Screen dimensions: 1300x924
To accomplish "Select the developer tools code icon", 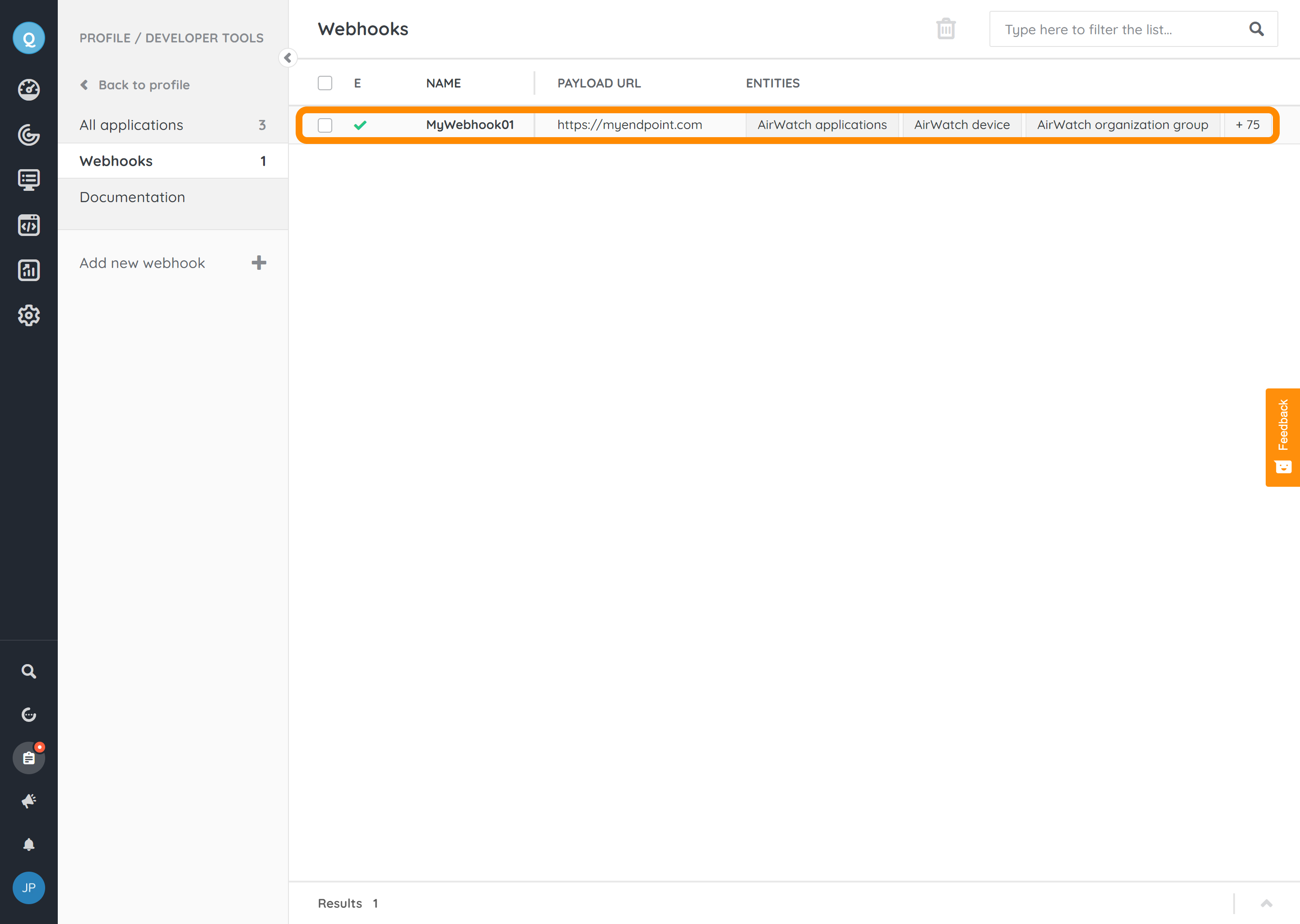I will [x=28, y=225].
